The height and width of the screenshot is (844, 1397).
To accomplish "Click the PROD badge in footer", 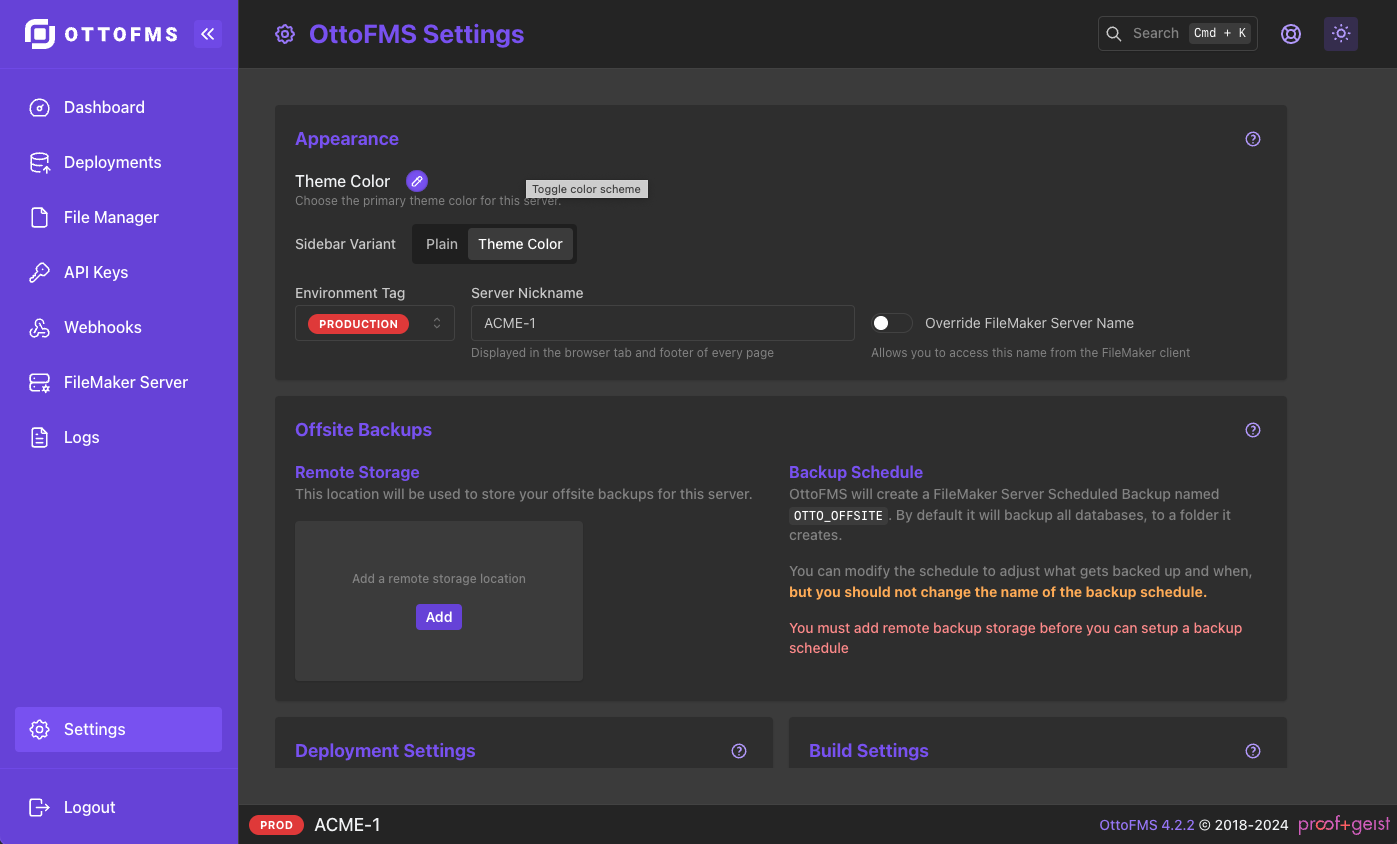I will coord(276,825).
